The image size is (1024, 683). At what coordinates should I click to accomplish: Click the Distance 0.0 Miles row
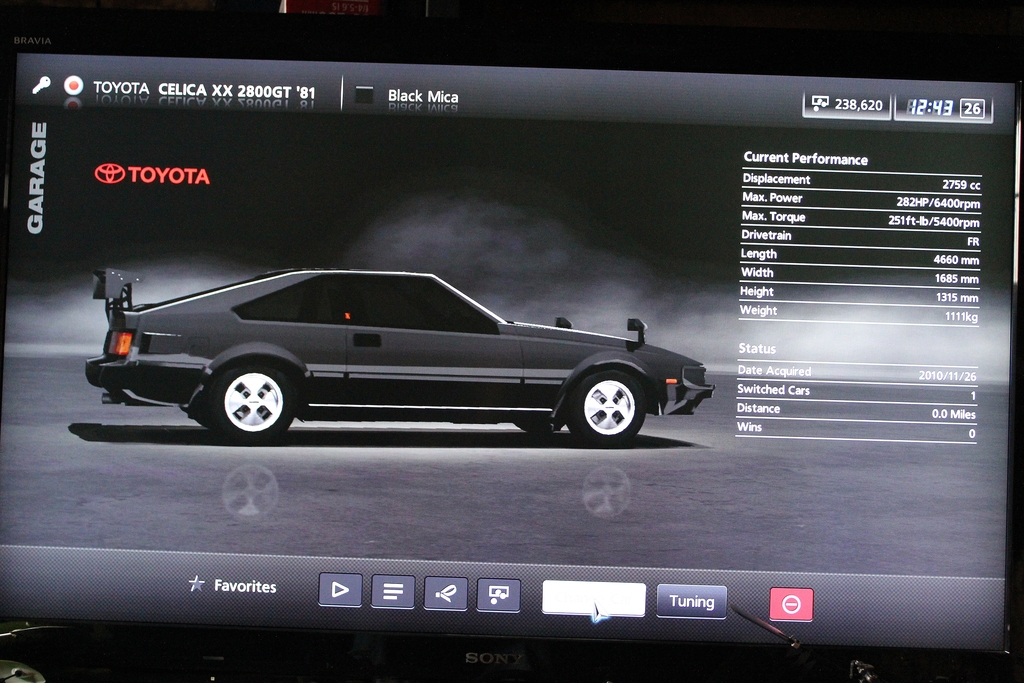tap(856, 411)
